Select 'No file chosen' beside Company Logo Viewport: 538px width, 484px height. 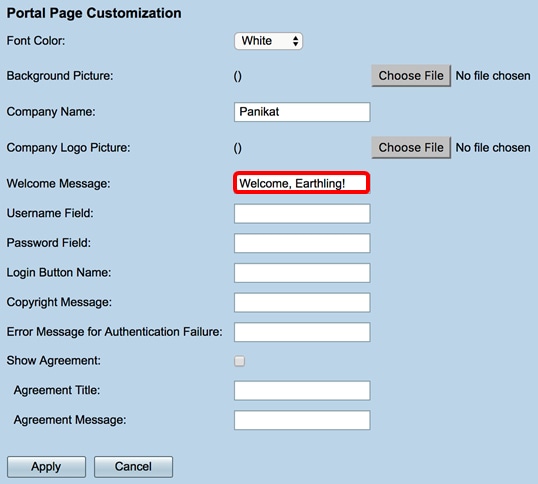(493, 148)
